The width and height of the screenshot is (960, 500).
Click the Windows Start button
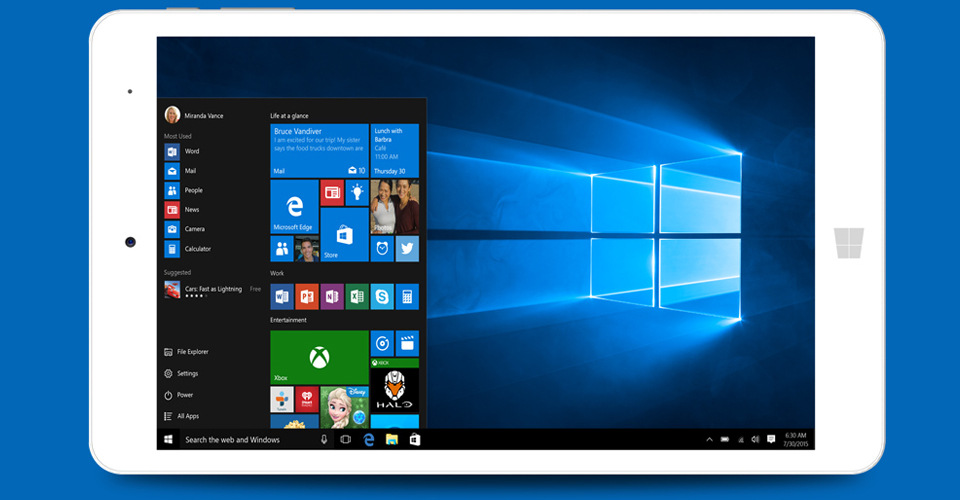click(168, 439)
